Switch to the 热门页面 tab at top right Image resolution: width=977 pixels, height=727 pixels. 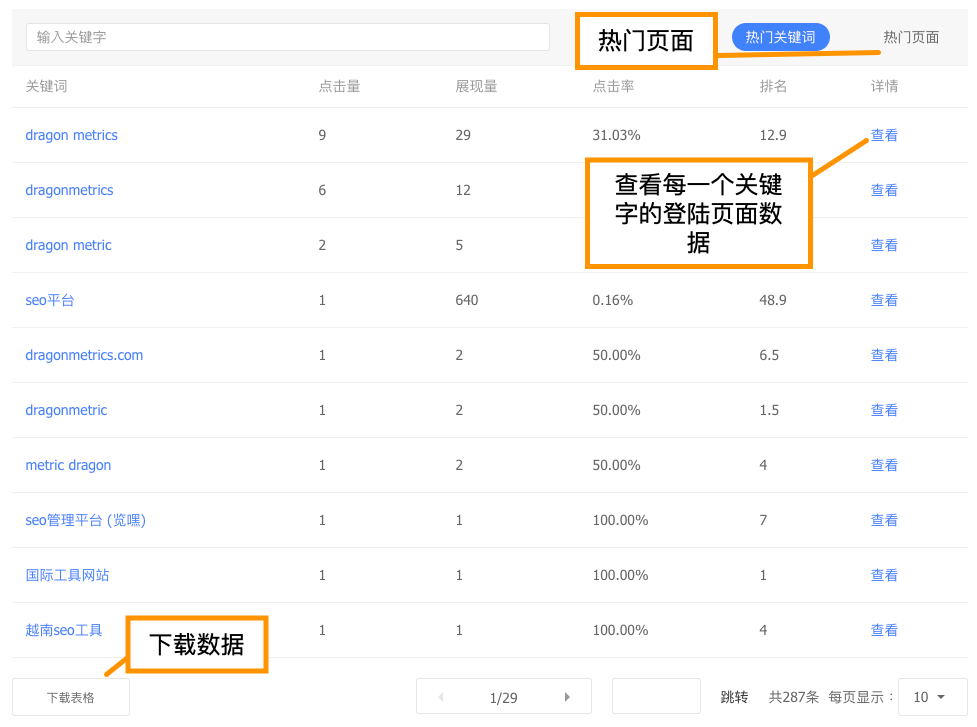(x=910, y=37)
